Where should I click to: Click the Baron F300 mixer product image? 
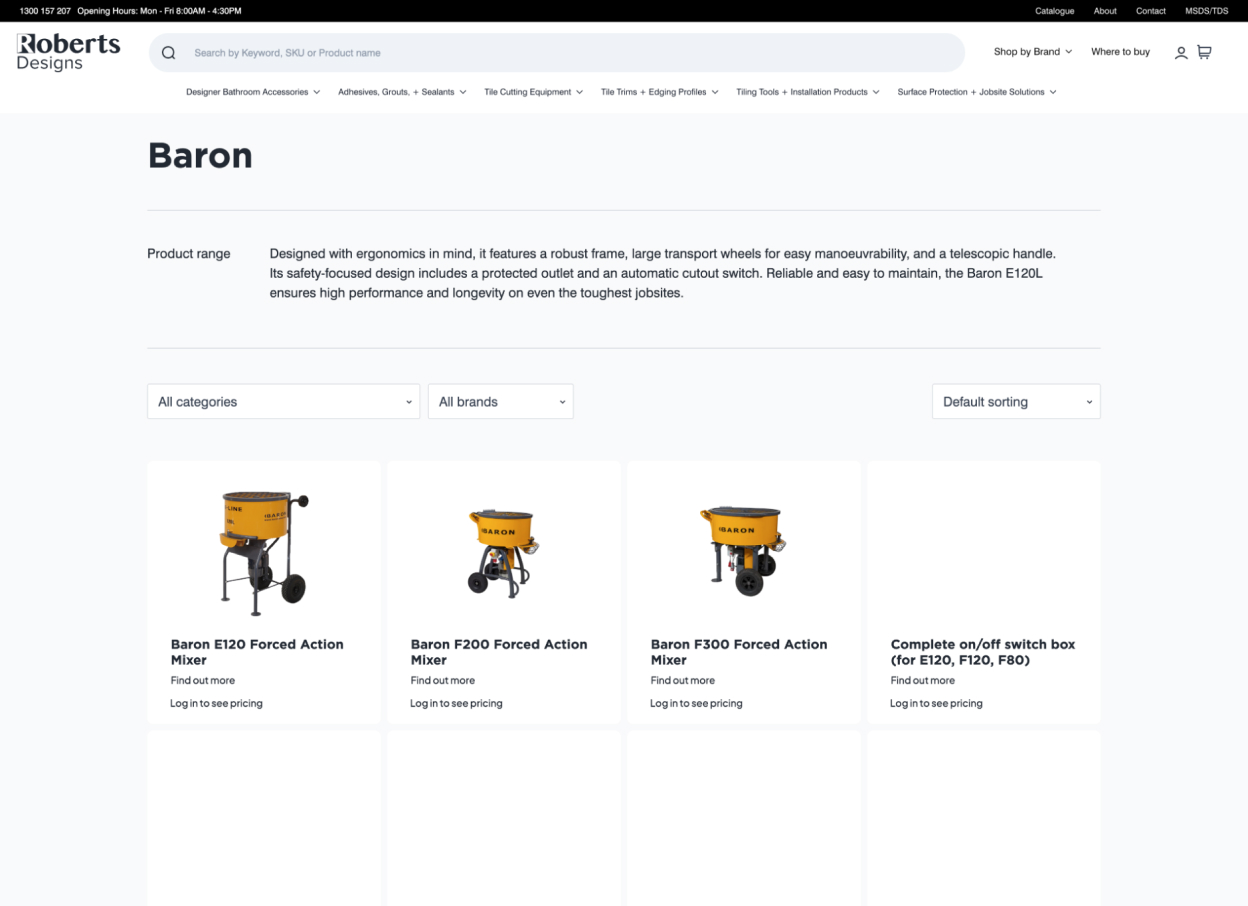pos(744,551)
